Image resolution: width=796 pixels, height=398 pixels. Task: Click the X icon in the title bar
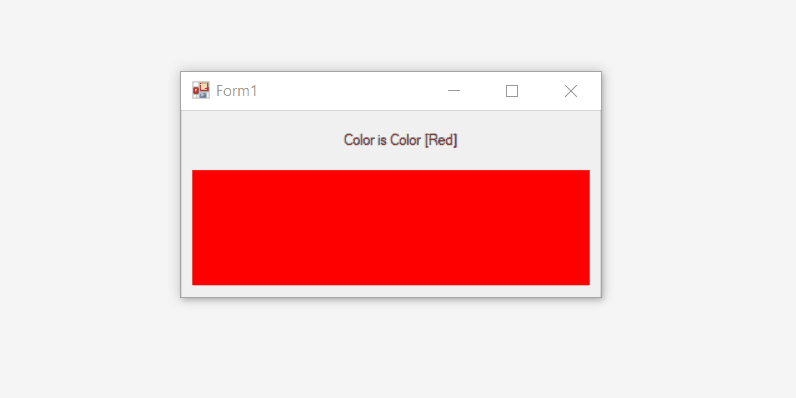571,91
